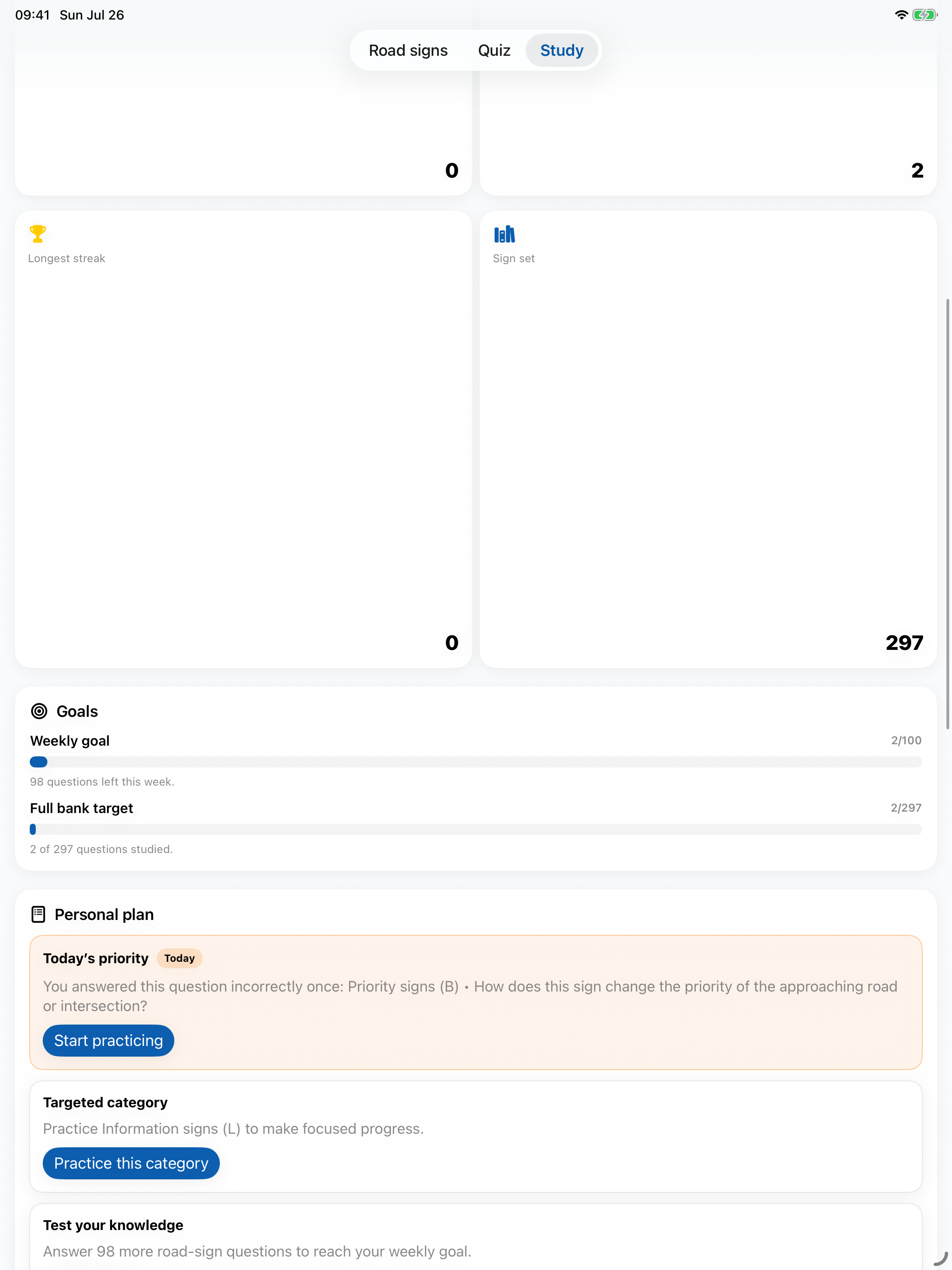Tap the Today badge label

pos(179,958)
